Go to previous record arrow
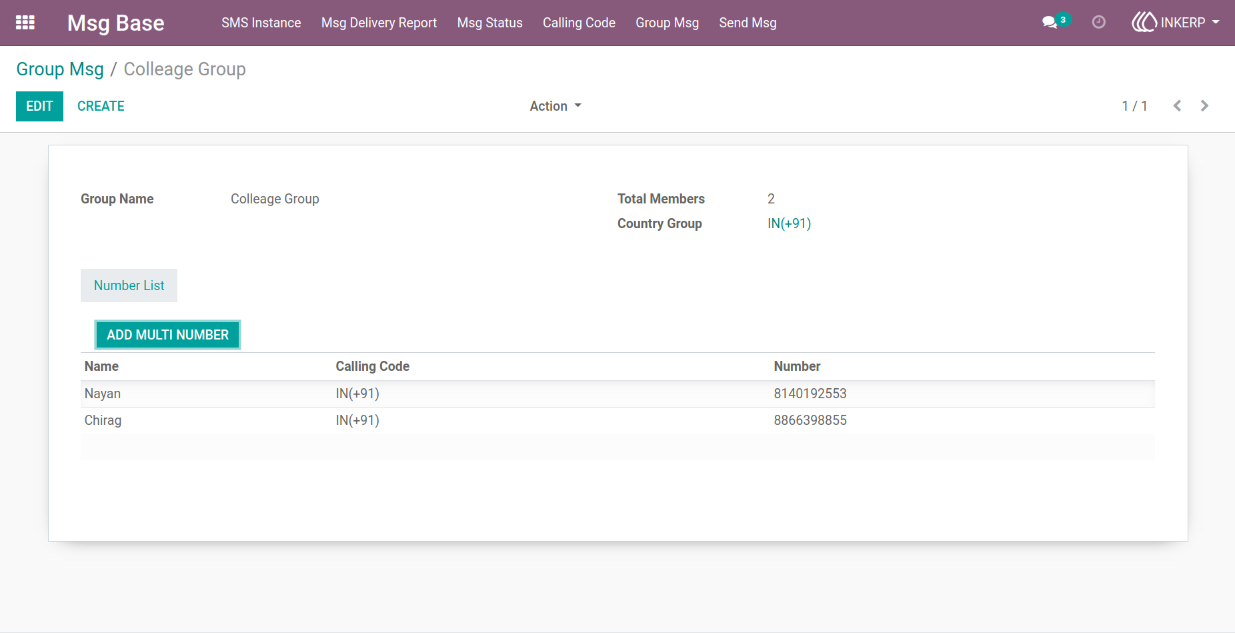 pos(1177,106)
